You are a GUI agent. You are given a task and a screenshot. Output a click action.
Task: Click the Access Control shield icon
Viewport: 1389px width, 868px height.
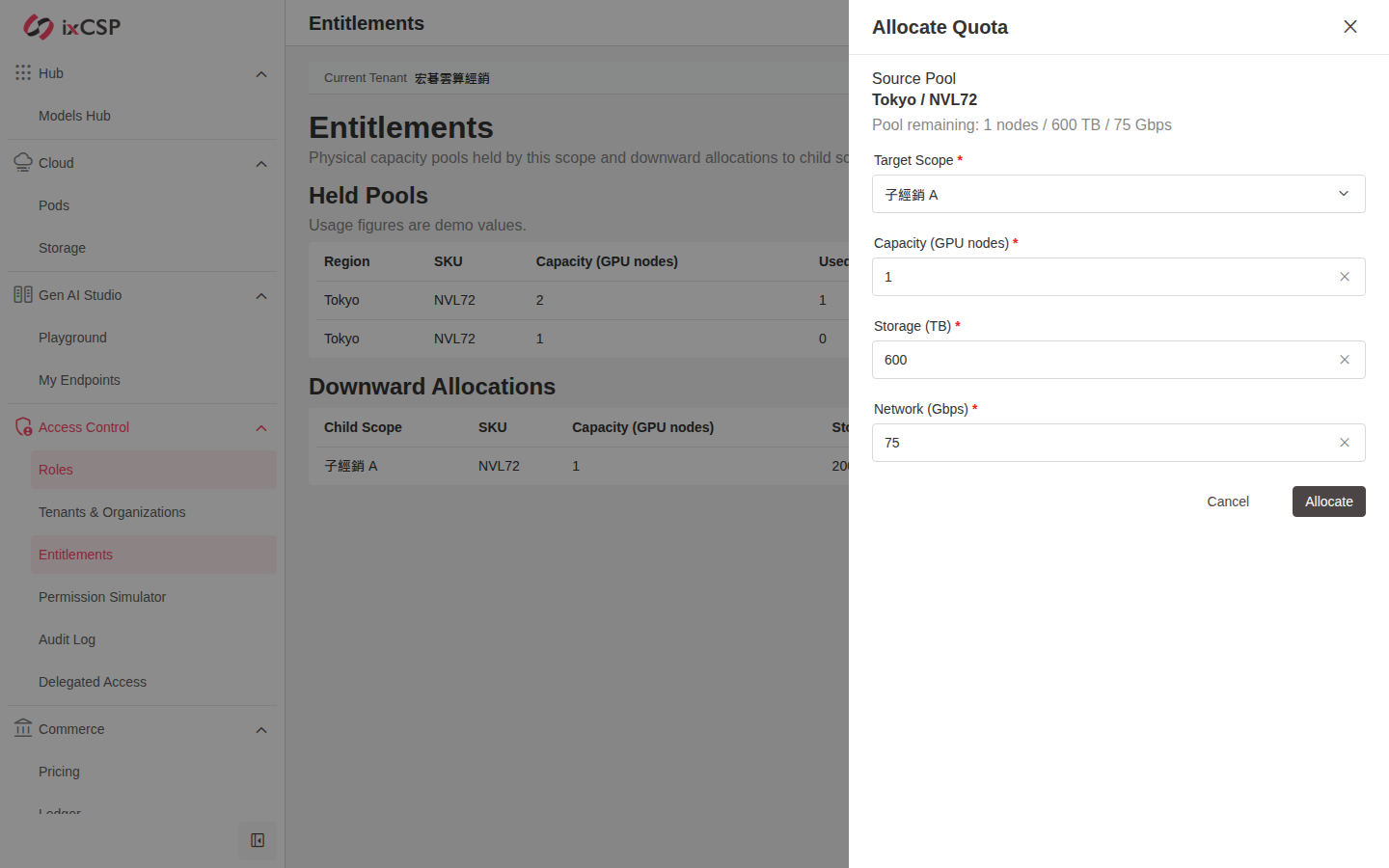coord(23,426)
